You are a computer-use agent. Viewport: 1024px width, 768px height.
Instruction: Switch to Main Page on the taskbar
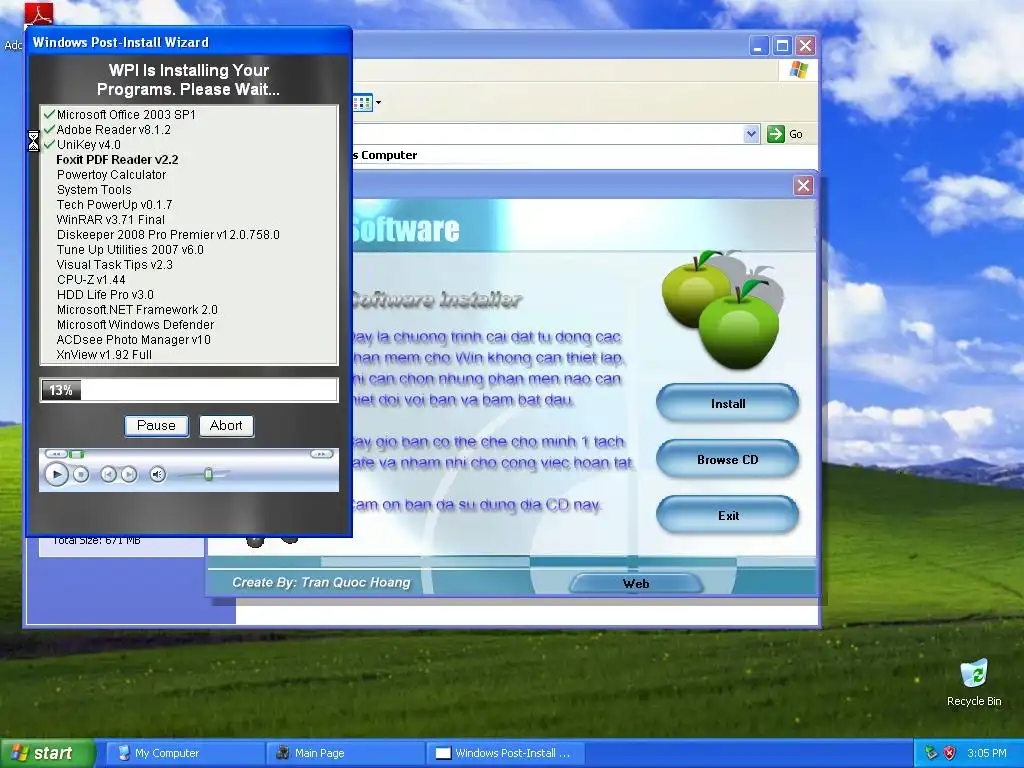[345, 753]
